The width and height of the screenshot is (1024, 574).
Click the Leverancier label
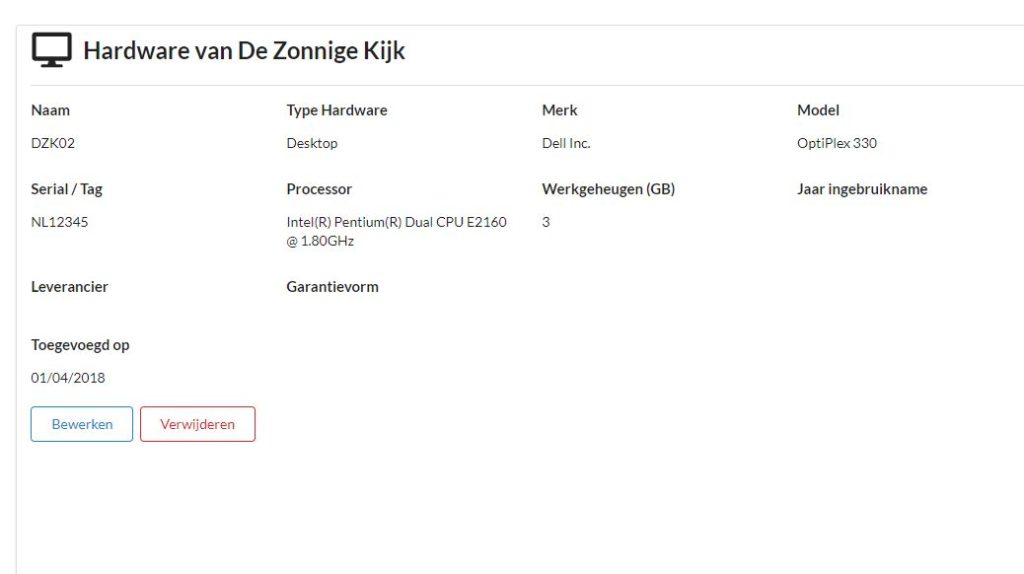click(69, 287)
